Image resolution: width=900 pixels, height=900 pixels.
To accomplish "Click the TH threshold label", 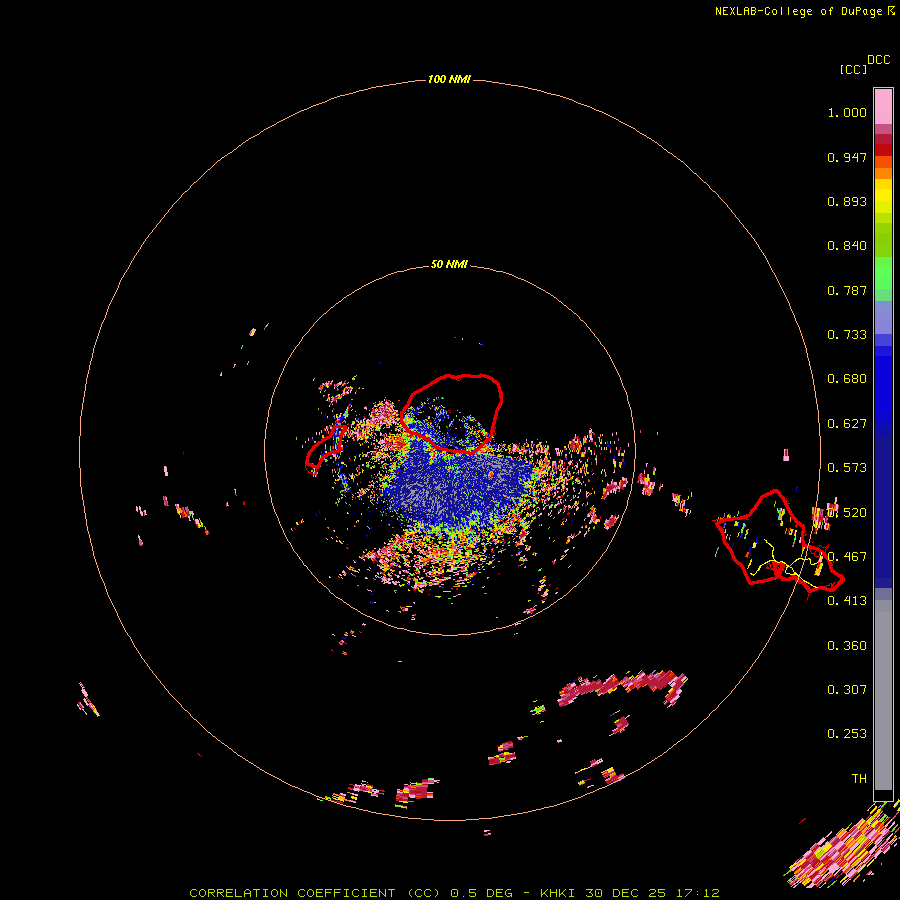I will (859, 779).
